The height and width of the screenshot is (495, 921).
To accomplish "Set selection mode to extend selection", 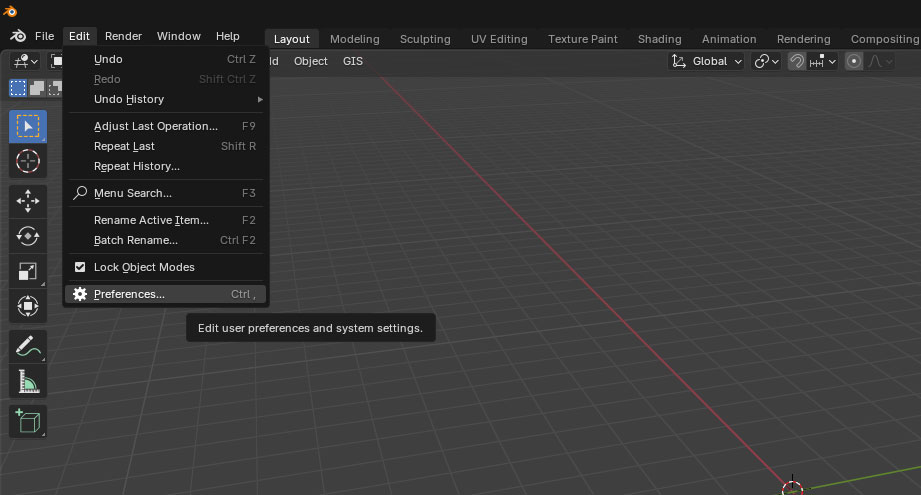I will 36,88.
